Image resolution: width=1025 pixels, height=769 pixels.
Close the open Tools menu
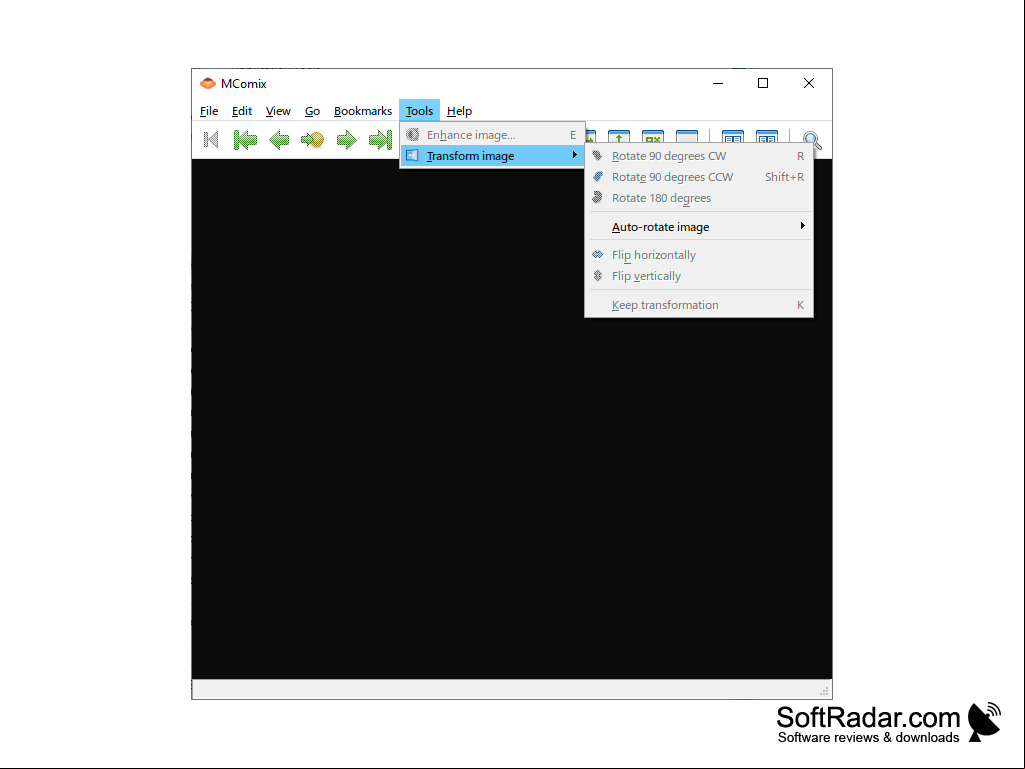click(419, 111)
